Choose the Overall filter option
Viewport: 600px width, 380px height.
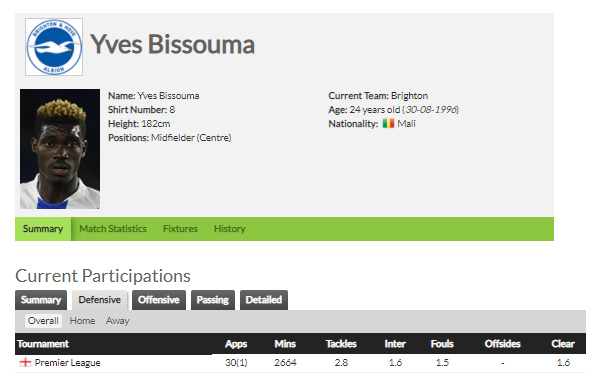point(43,321)
